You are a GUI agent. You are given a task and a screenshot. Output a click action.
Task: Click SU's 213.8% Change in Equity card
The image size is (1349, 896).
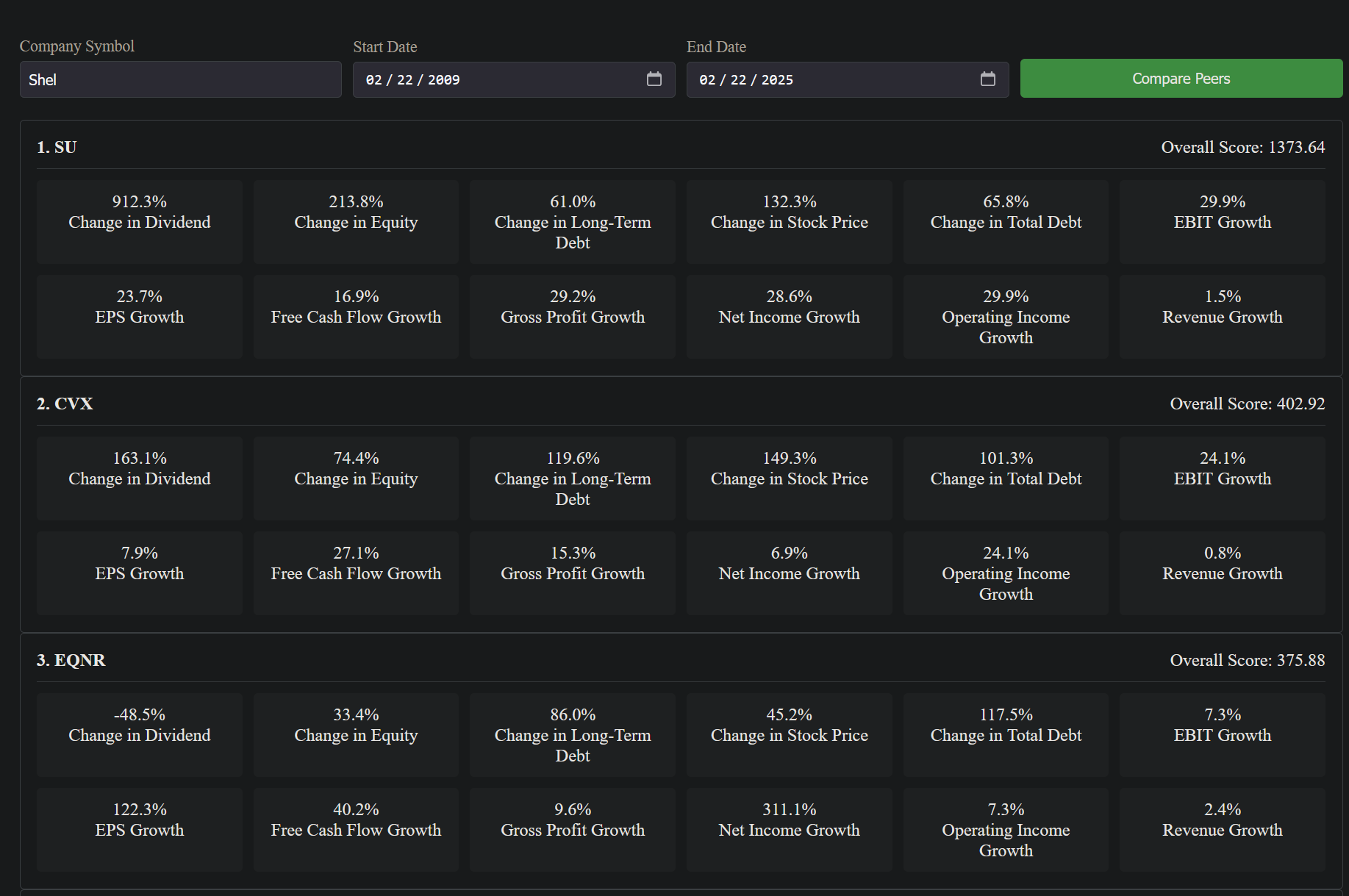pos(356,222)
